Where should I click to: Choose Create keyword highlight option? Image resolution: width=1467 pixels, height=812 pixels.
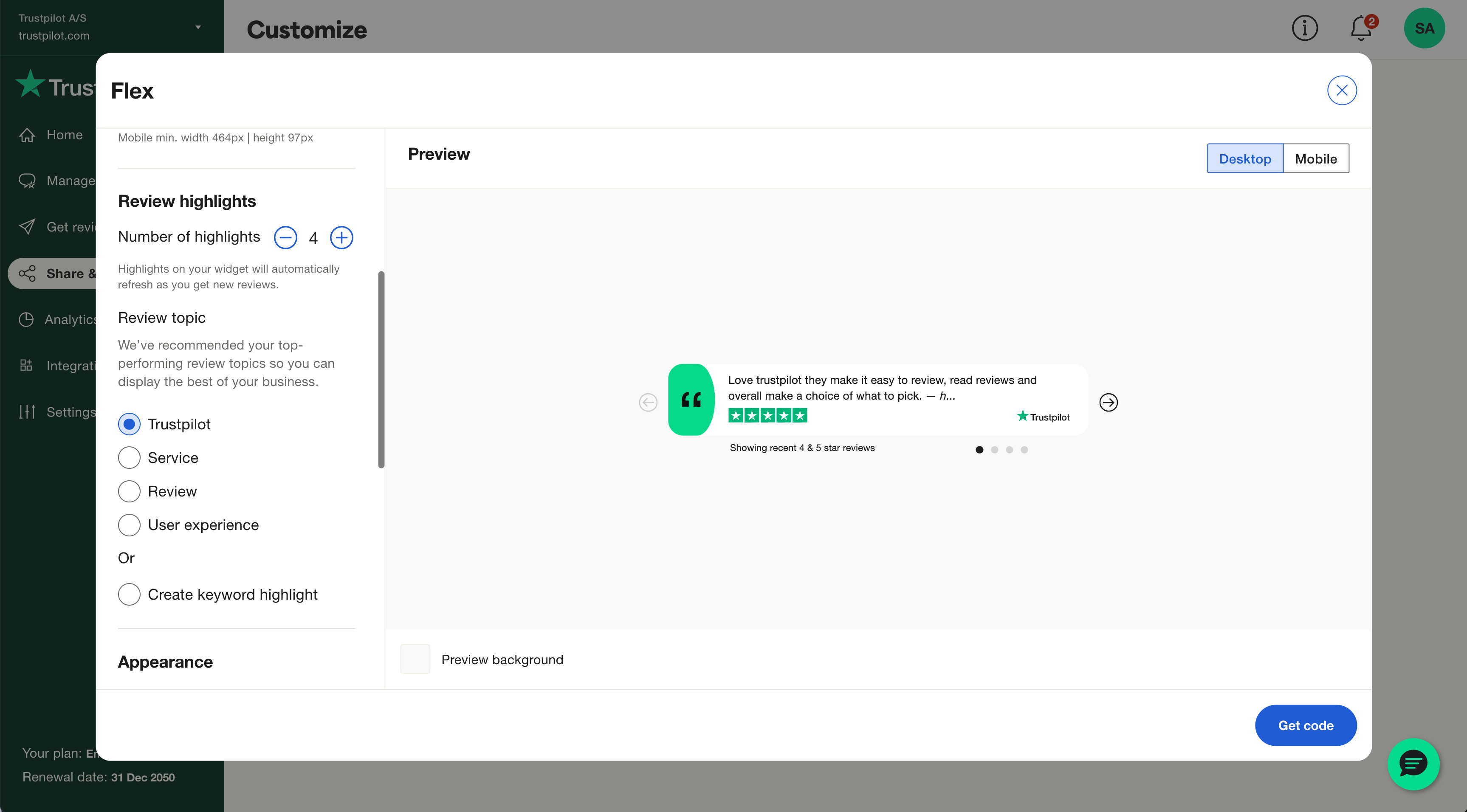129,595
